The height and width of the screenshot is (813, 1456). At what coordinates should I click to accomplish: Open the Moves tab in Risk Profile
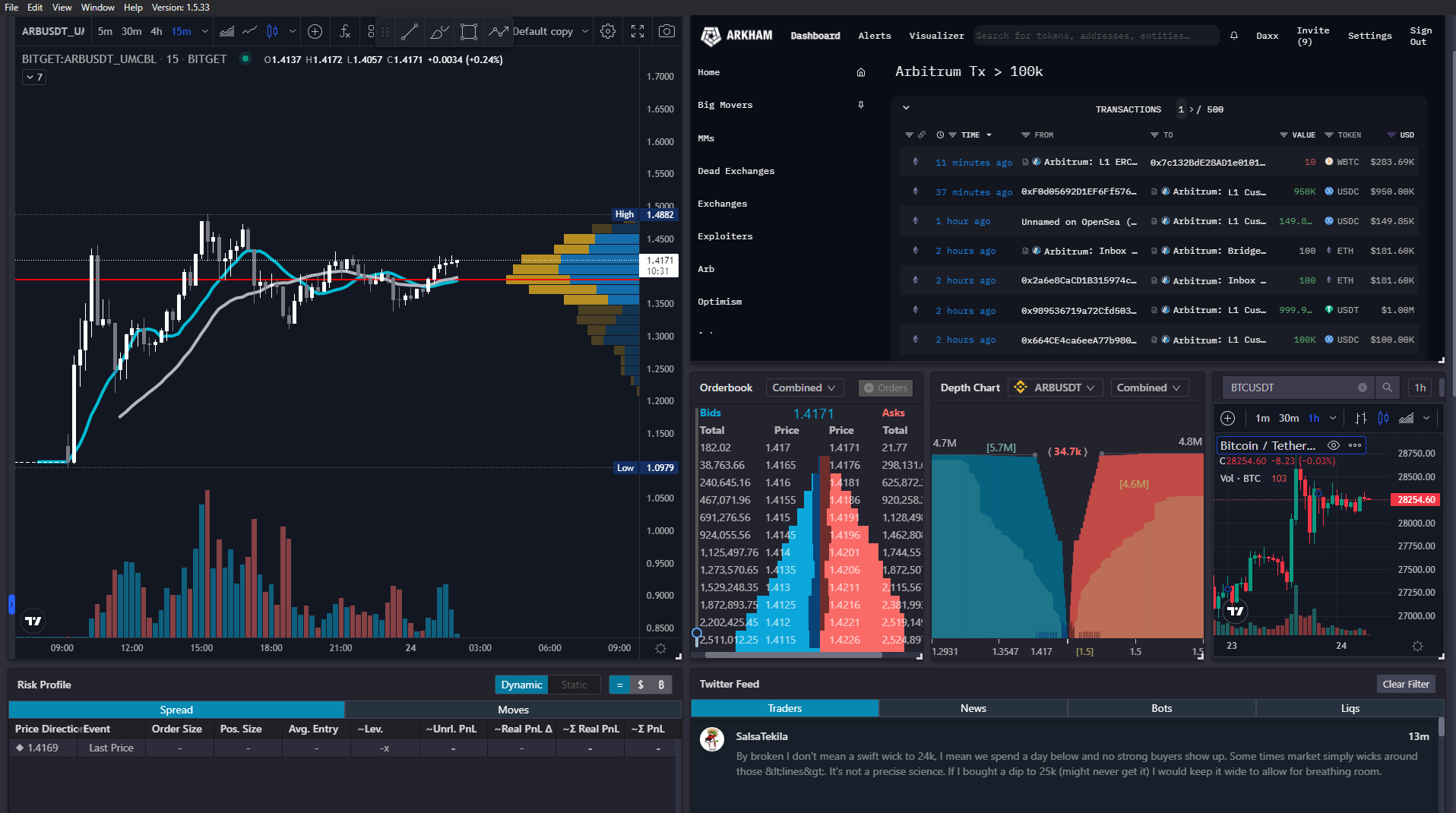pyautogui.click(x=513, y=710)
